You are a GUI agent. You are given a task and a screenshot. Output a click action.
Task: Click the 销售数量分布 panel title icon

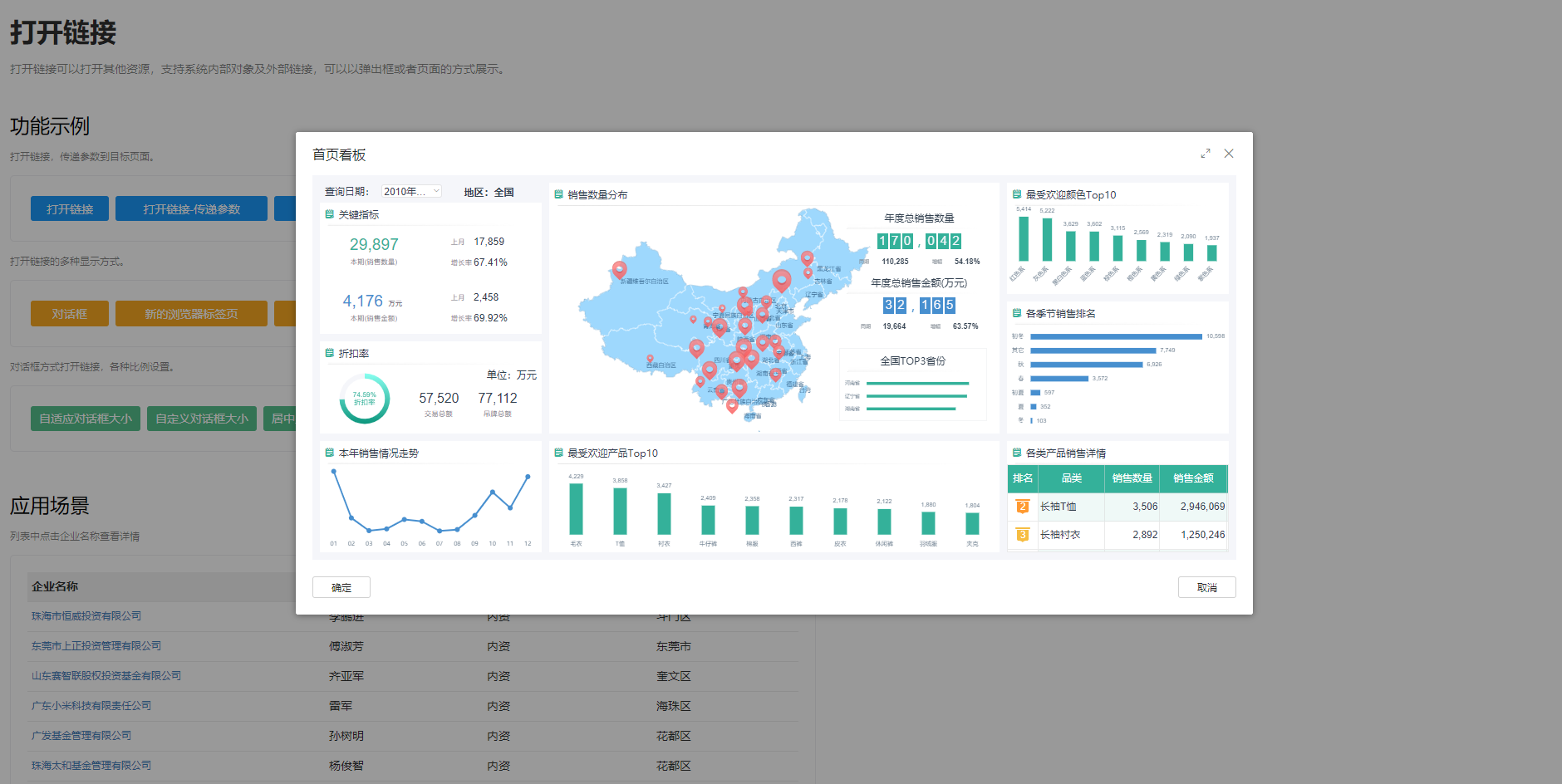point(559,194)
